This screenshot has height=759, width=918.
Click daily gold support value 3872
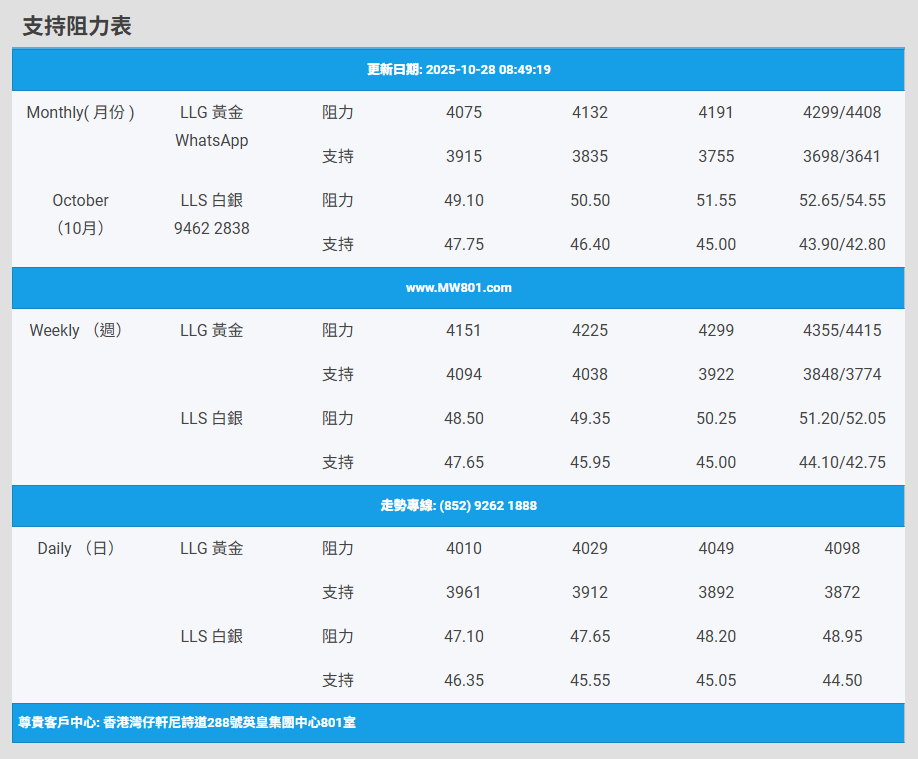point(842,593)
